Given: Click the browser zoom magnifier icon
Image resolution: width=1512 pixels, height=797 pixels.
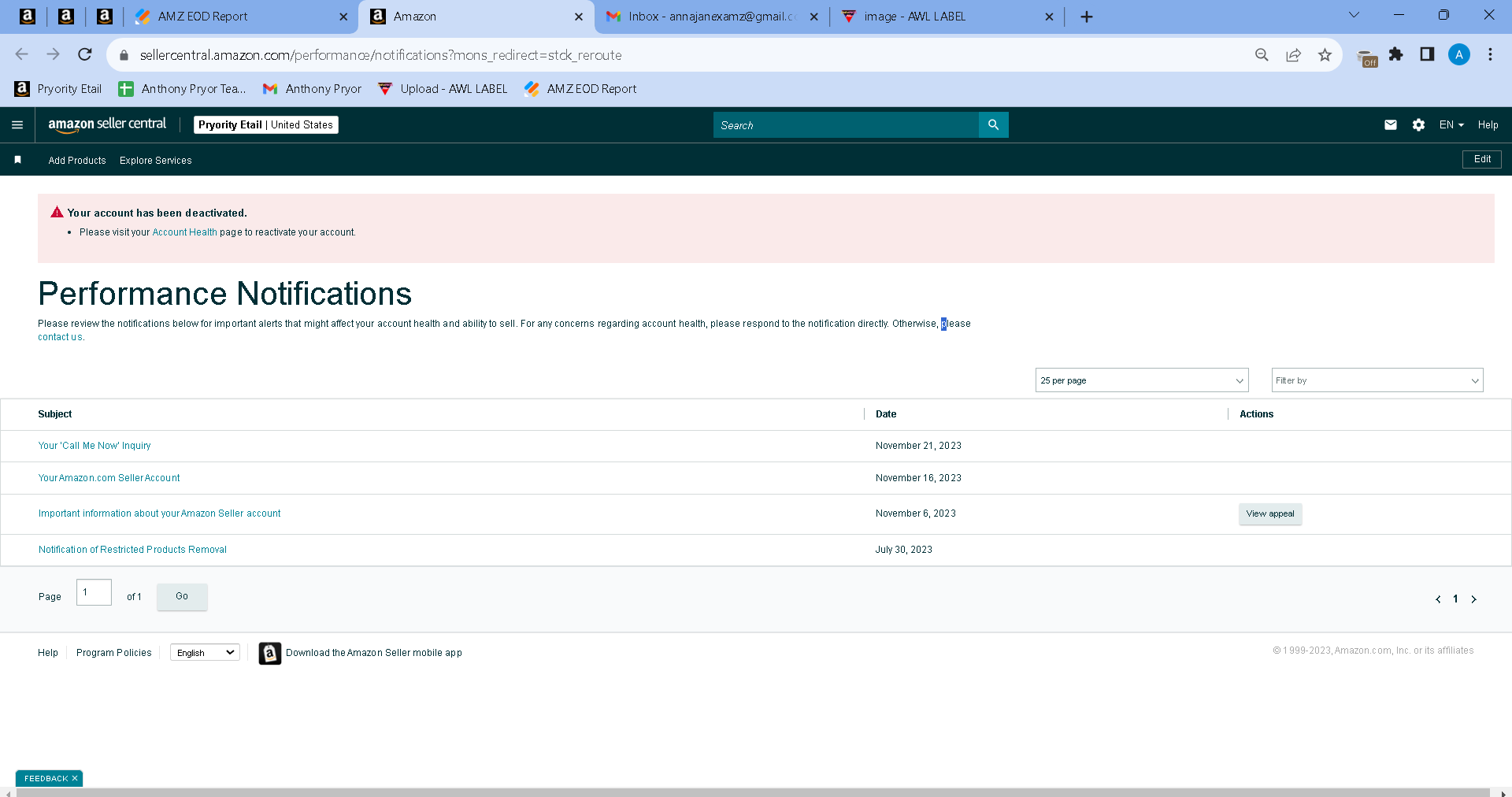Looking at the screenshot, I should (x=1262, y=55).
